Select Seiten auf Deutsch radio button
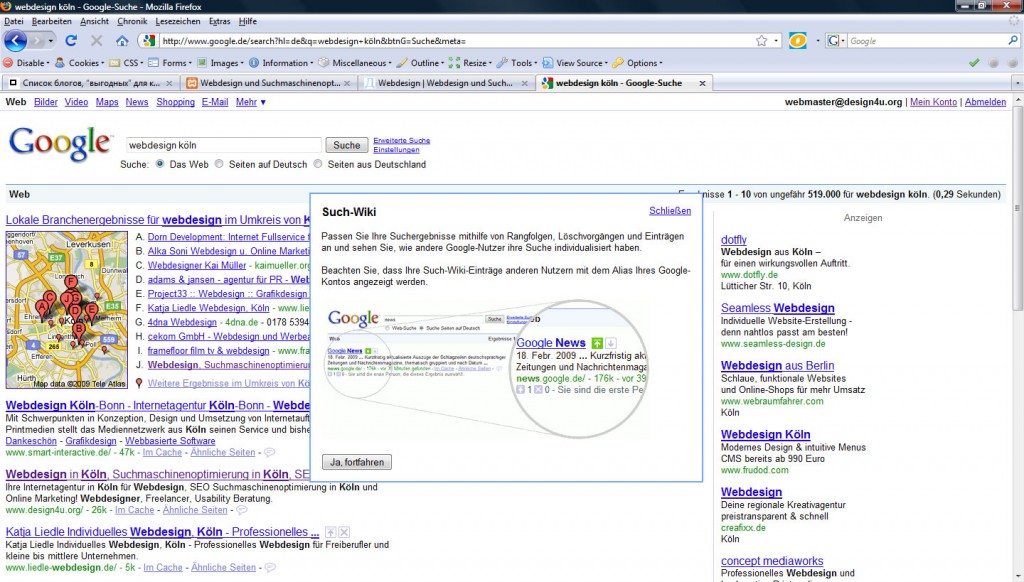This screenshot has height=582, width=1024. click(x=219, y=164)
